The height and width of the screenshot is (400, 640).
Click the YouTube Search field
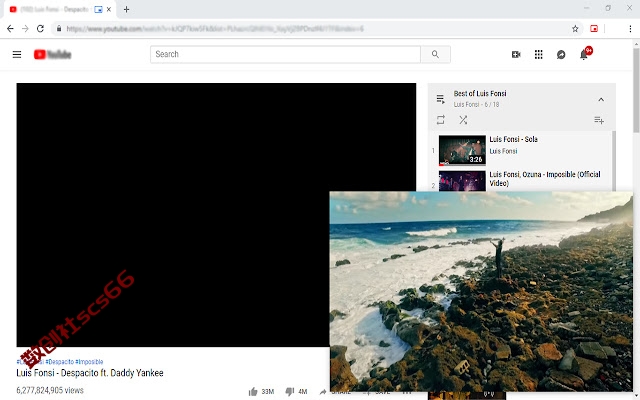coord(285,54)
